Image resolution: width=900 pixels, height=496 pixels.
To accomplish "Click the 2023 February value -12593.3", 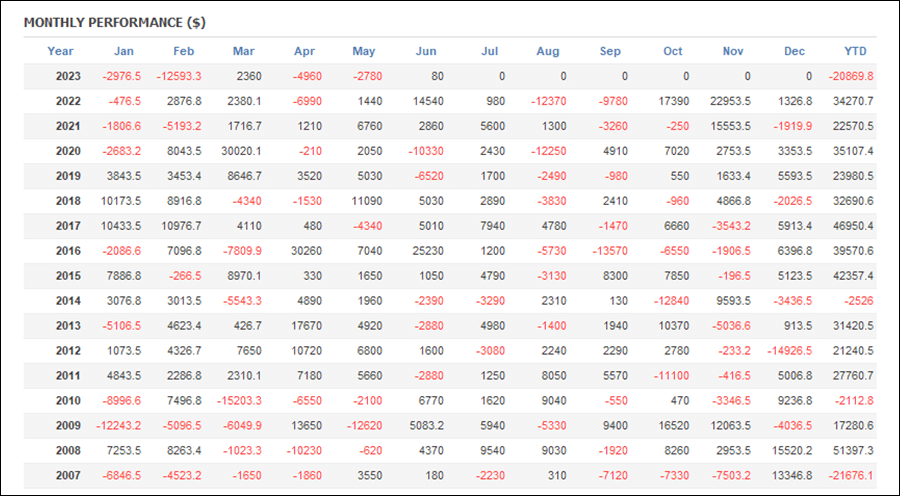I will click(x=179, y=76).
